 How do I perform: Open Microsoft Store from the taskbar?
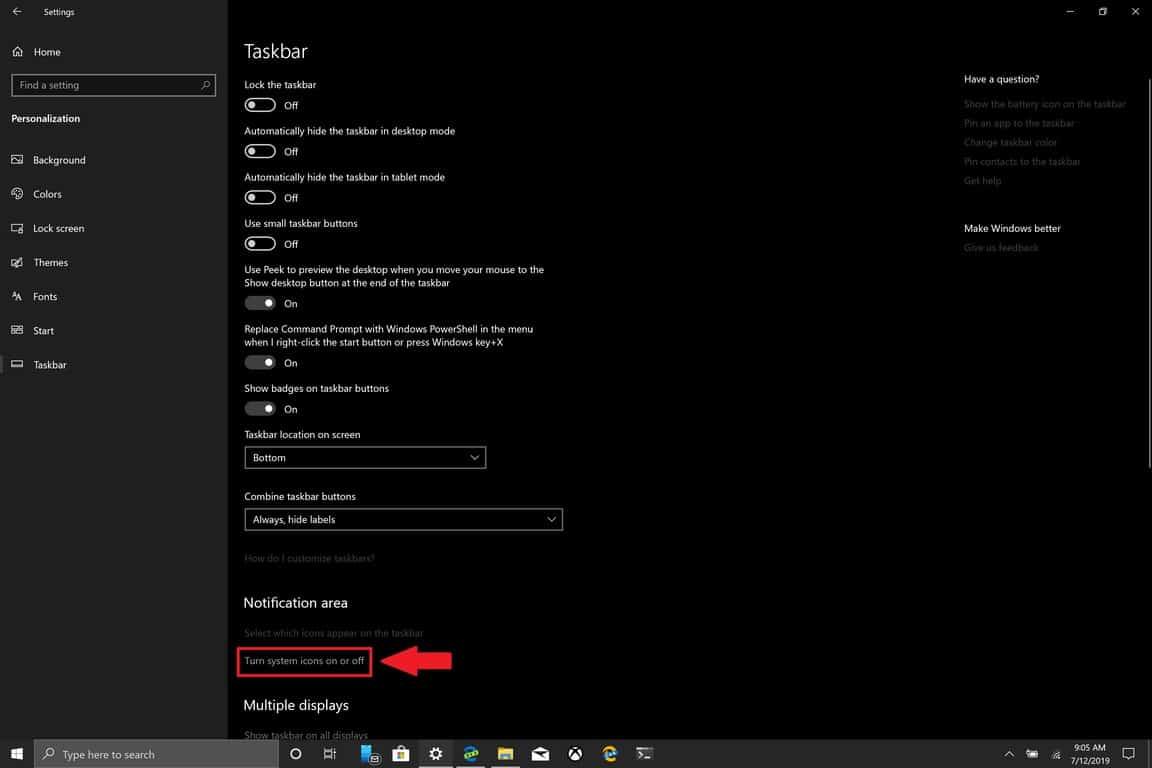pyautogui.click(x=401, y=754)
